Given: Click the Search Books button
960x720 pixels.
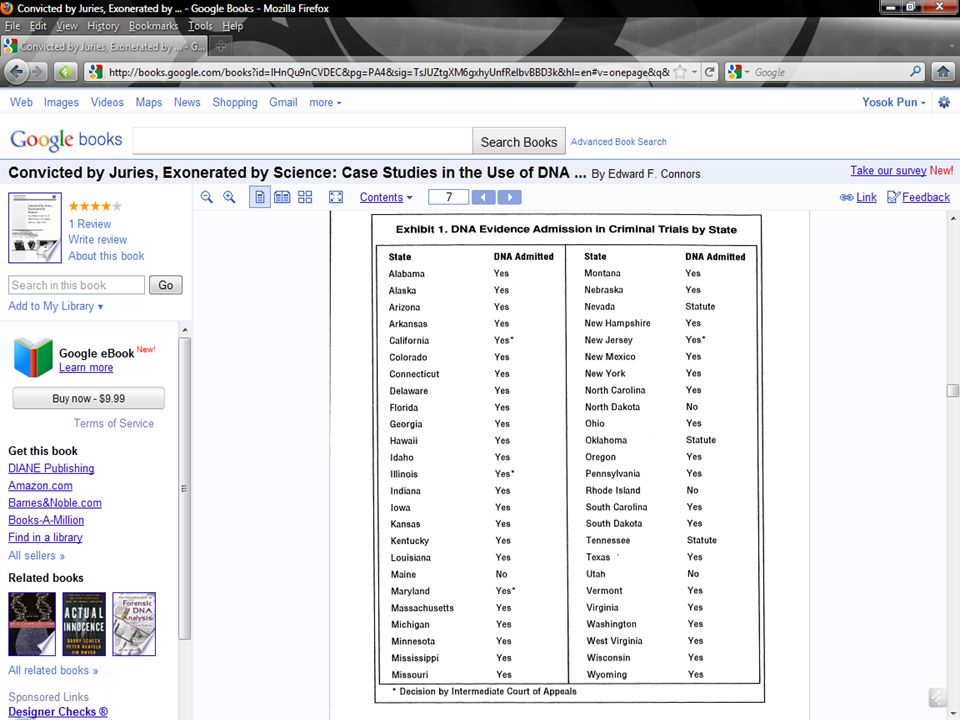Looking at the screenshot, I should pyautogui.click(x=519, y=141).
